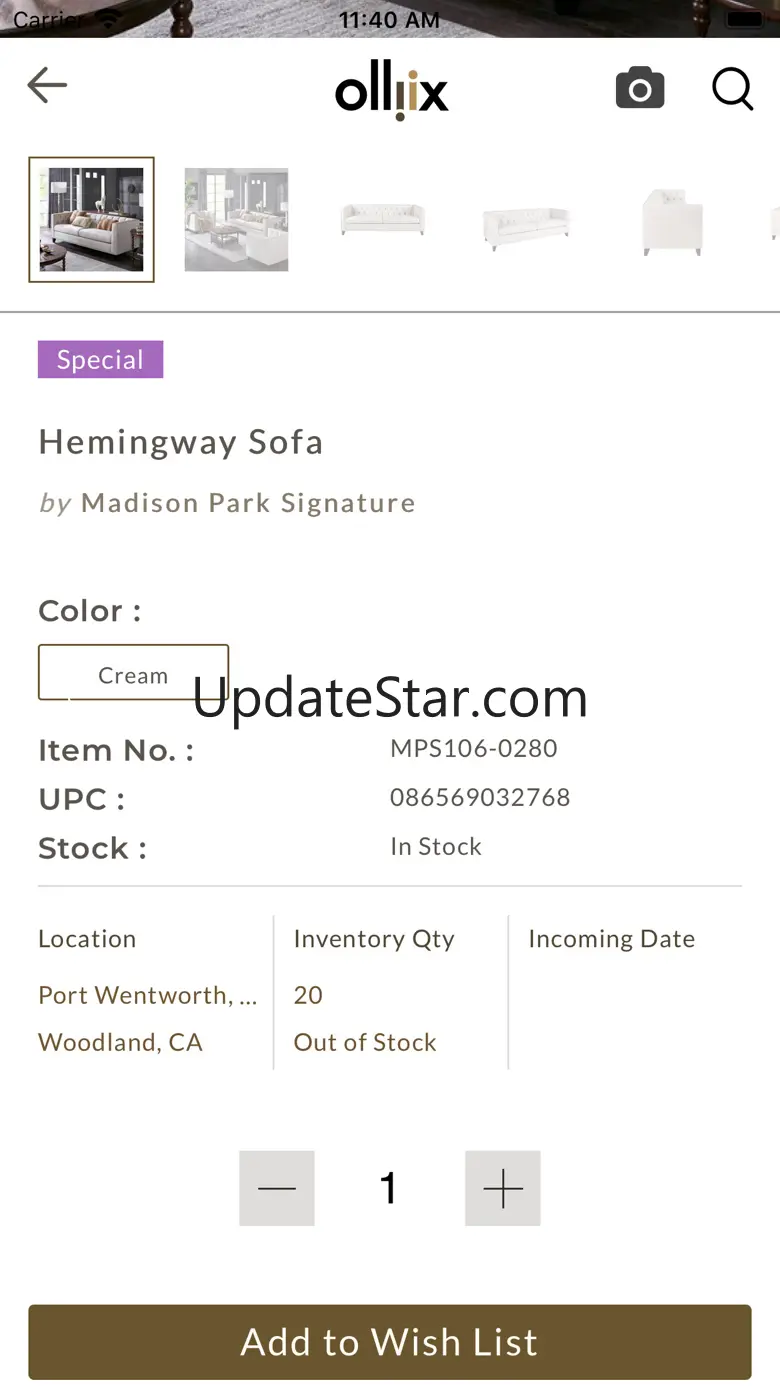Show the side-view sofa thumbnail

click(x=671, y=221)
